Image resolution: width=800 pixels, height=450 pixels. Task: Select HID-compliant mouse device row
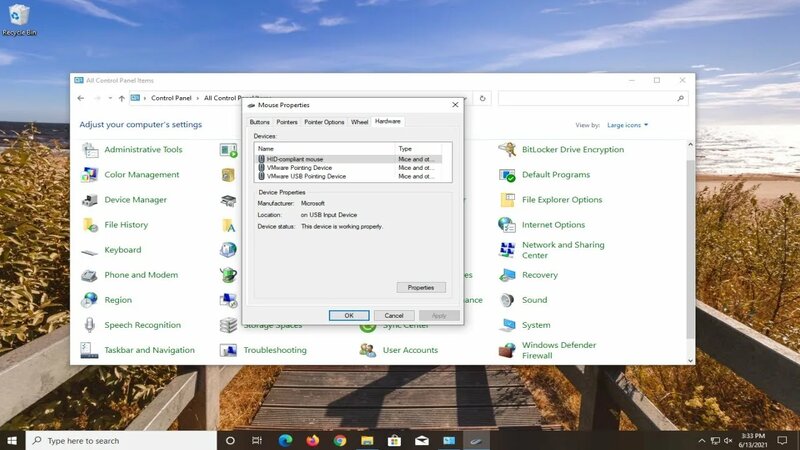click(348, 159)
